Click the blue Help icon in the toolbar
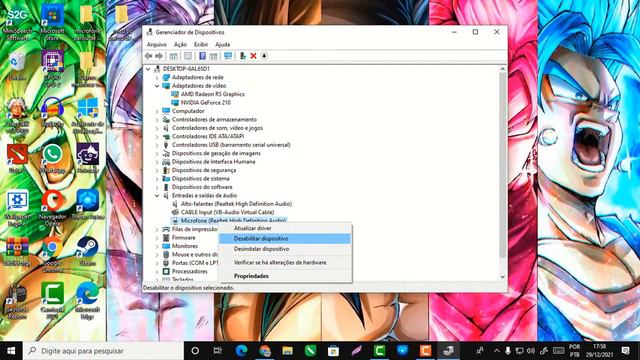 [x=202, y=56]
